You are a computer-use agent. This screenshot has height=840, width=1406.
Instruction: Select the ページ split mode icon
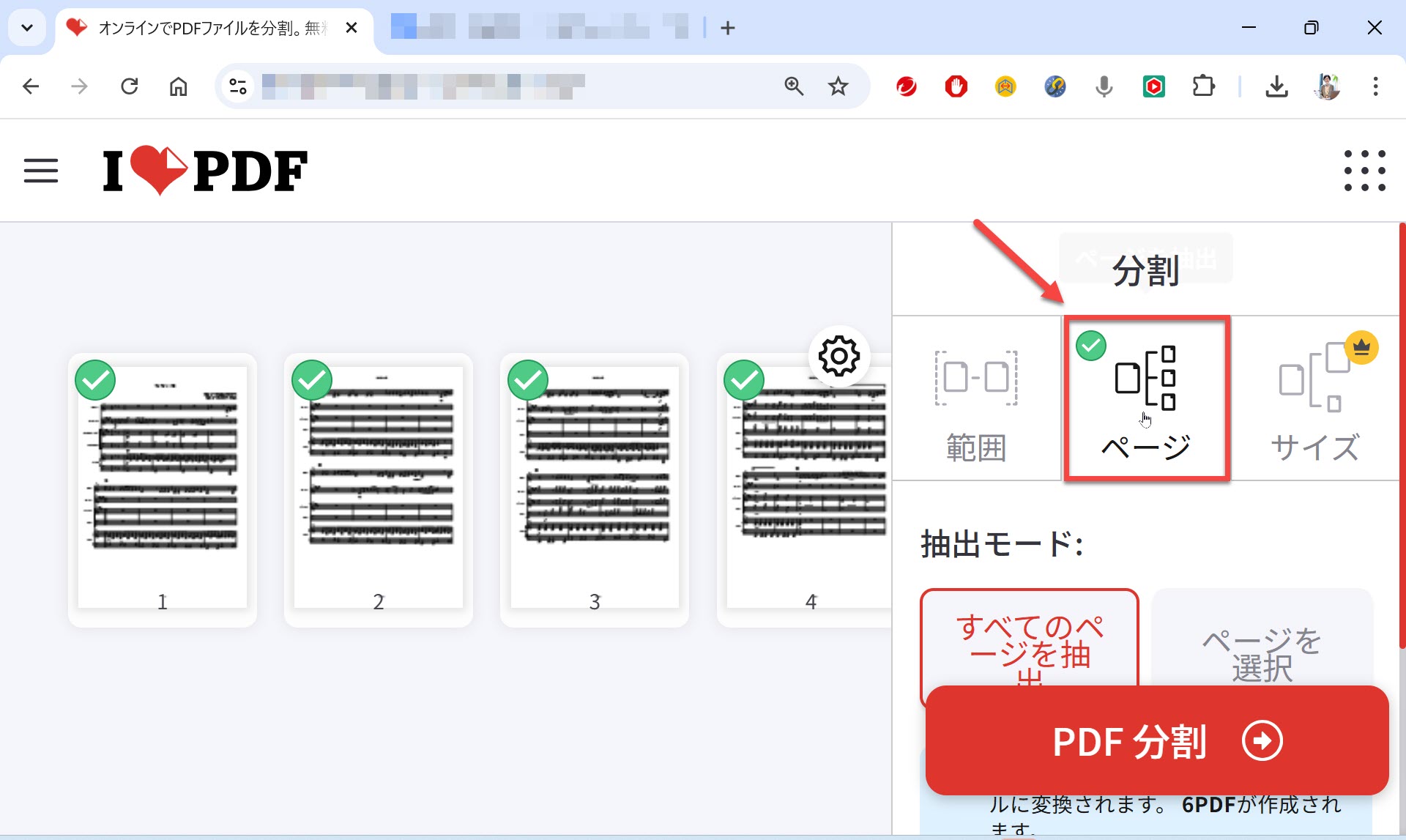(x=1145, y=379)
